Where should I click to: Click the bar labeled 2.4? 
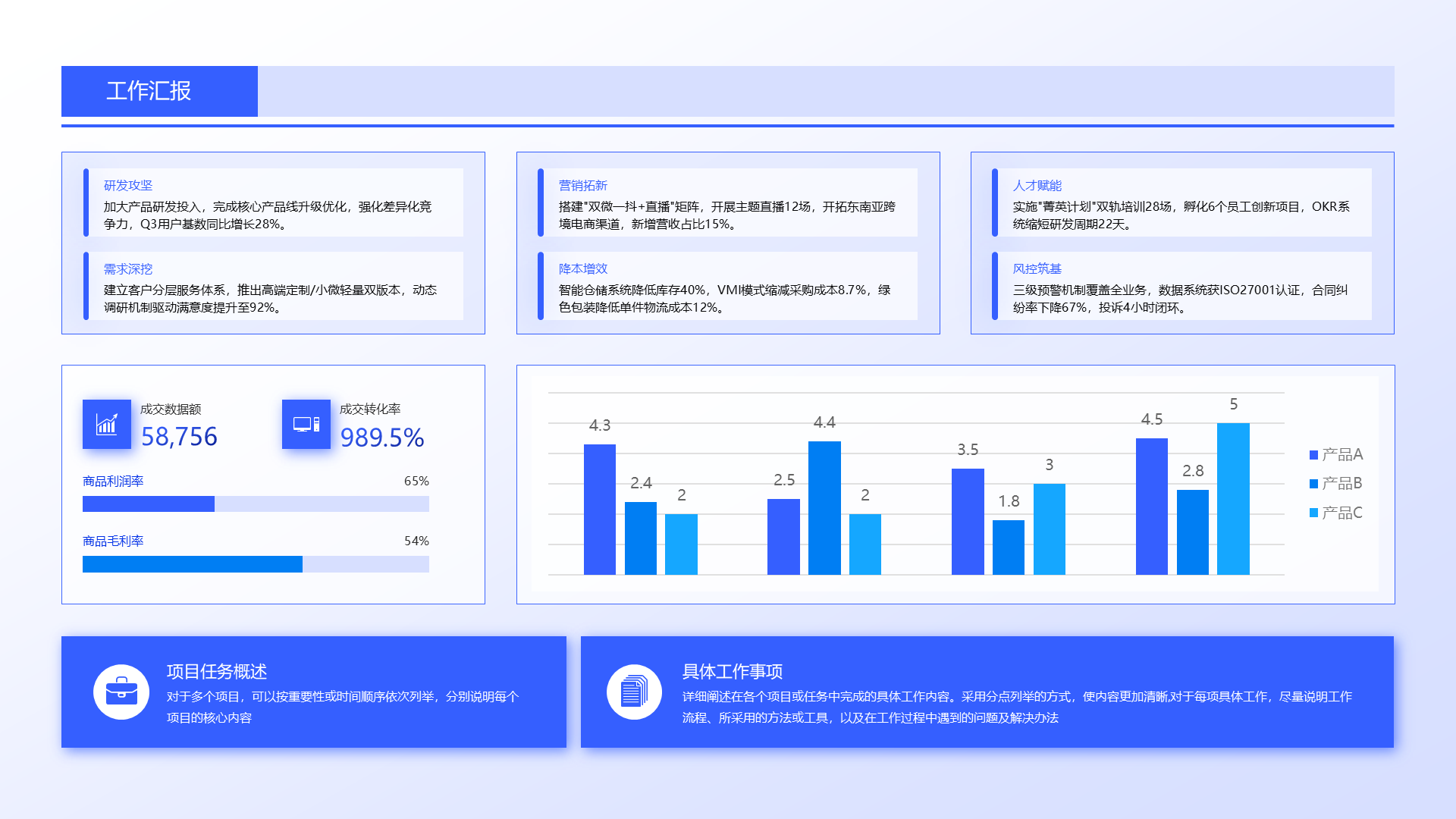(x=641, y=538)
